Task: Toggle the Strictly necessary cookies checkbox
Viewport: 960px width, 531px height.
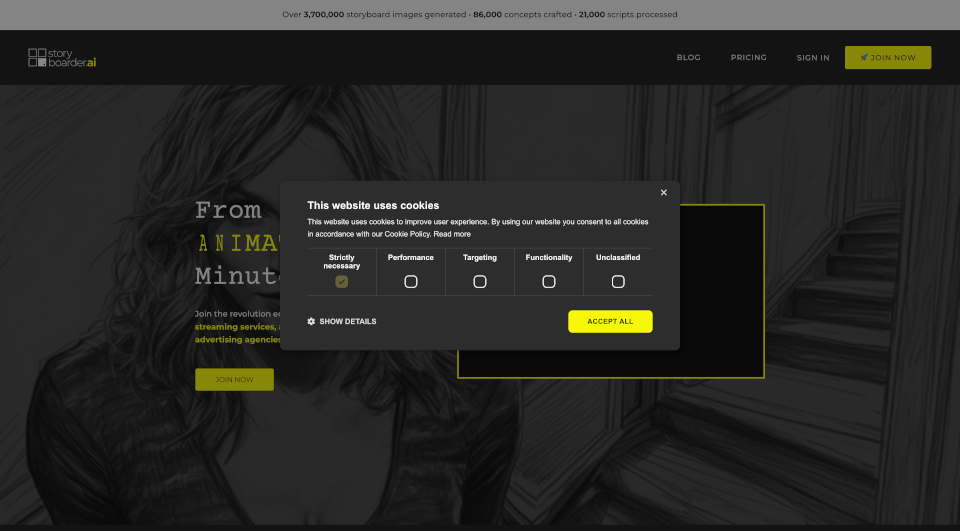Action: (x=342, y=282)
